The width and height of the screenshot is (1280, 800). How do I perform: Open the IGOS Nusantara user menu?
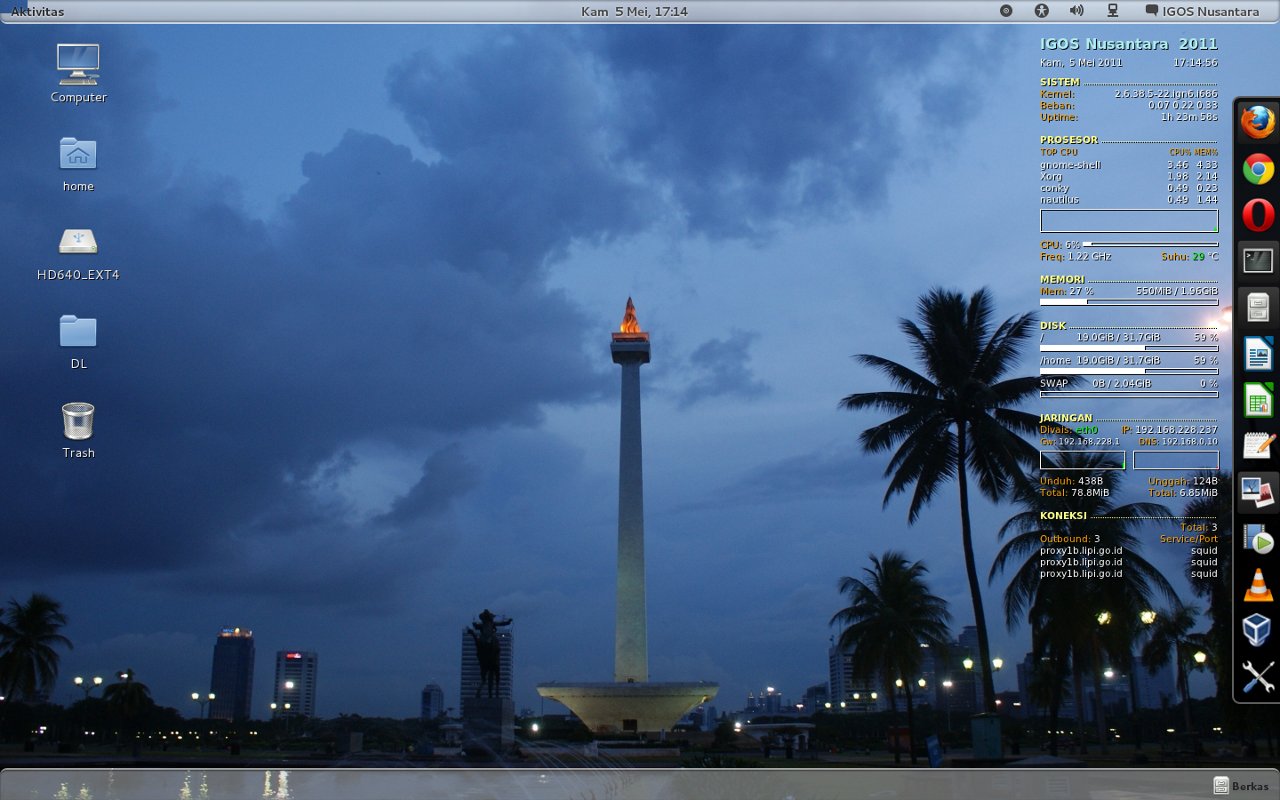(1202, 11)
